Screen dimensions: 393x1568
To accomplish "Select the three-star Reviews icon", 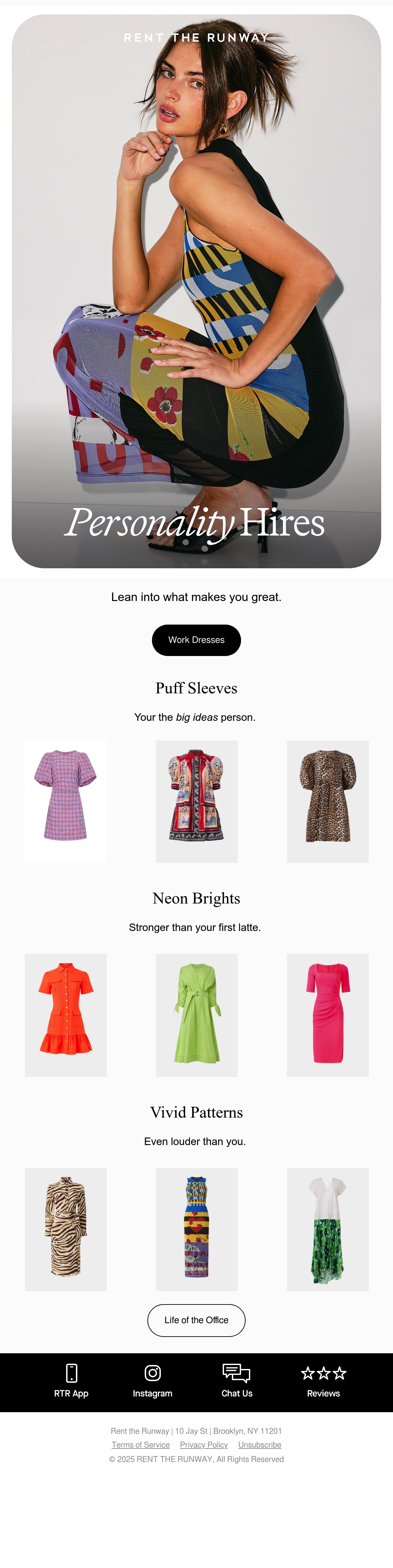I will [x=324, y=1373].
